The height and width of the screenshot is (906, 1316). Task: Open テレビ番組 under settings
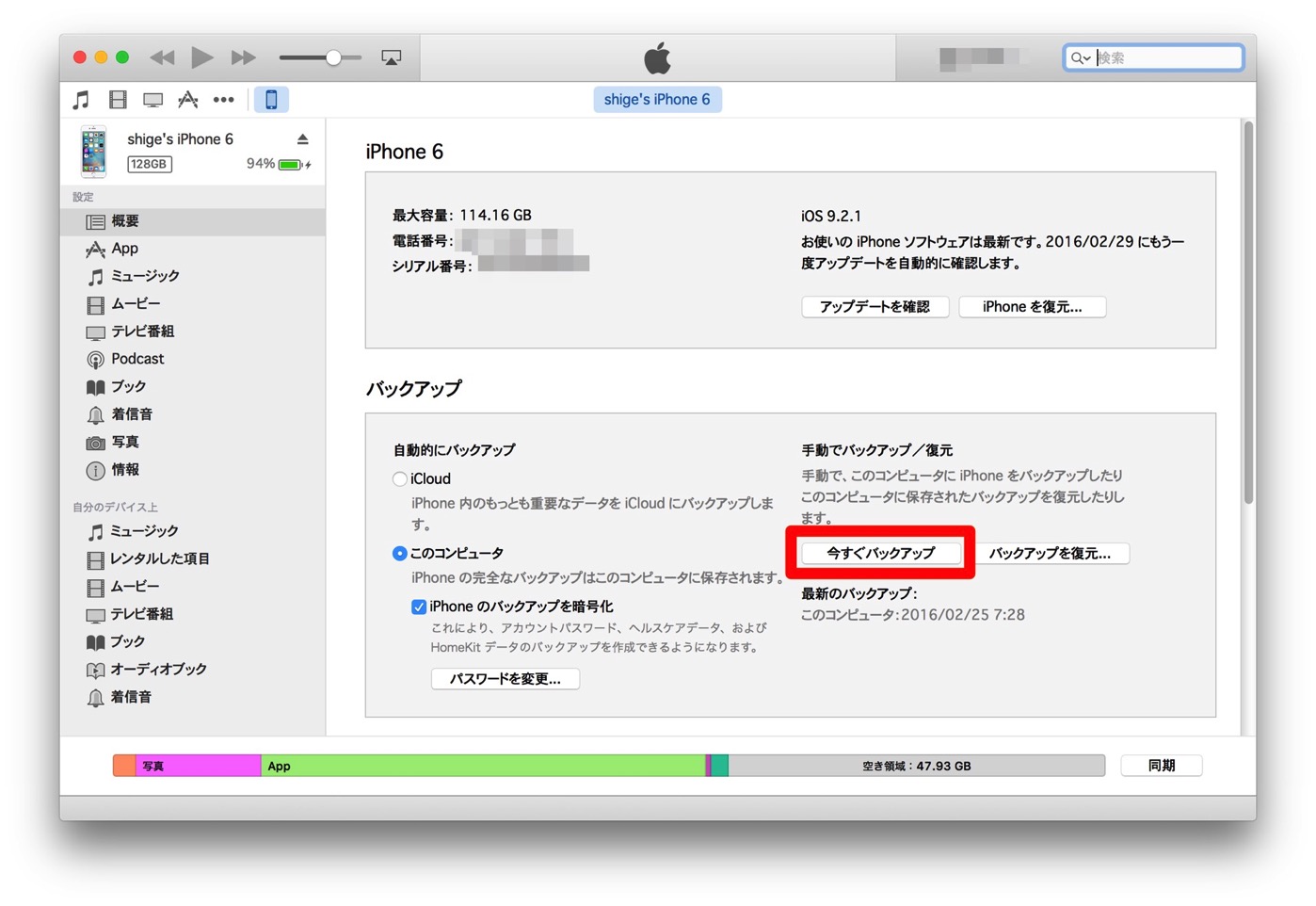(x=193, y=332)
